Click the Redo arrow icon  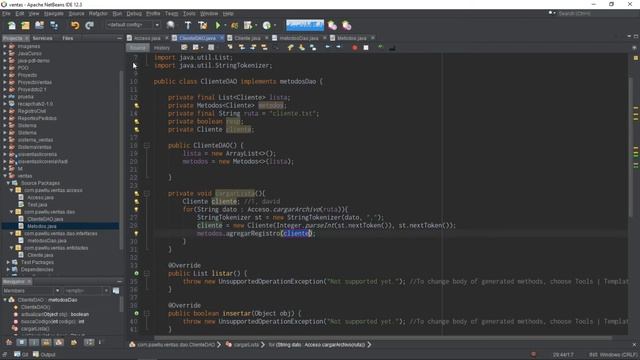coord(89,25)
